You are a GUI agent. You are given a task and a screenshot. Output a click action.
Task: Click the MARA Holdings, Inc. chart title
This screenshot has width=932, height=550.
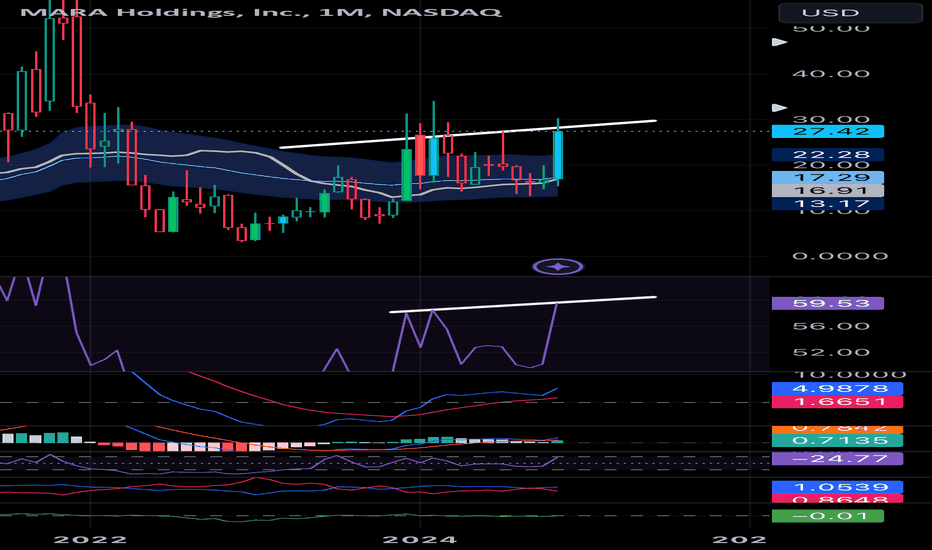[261, 11]
